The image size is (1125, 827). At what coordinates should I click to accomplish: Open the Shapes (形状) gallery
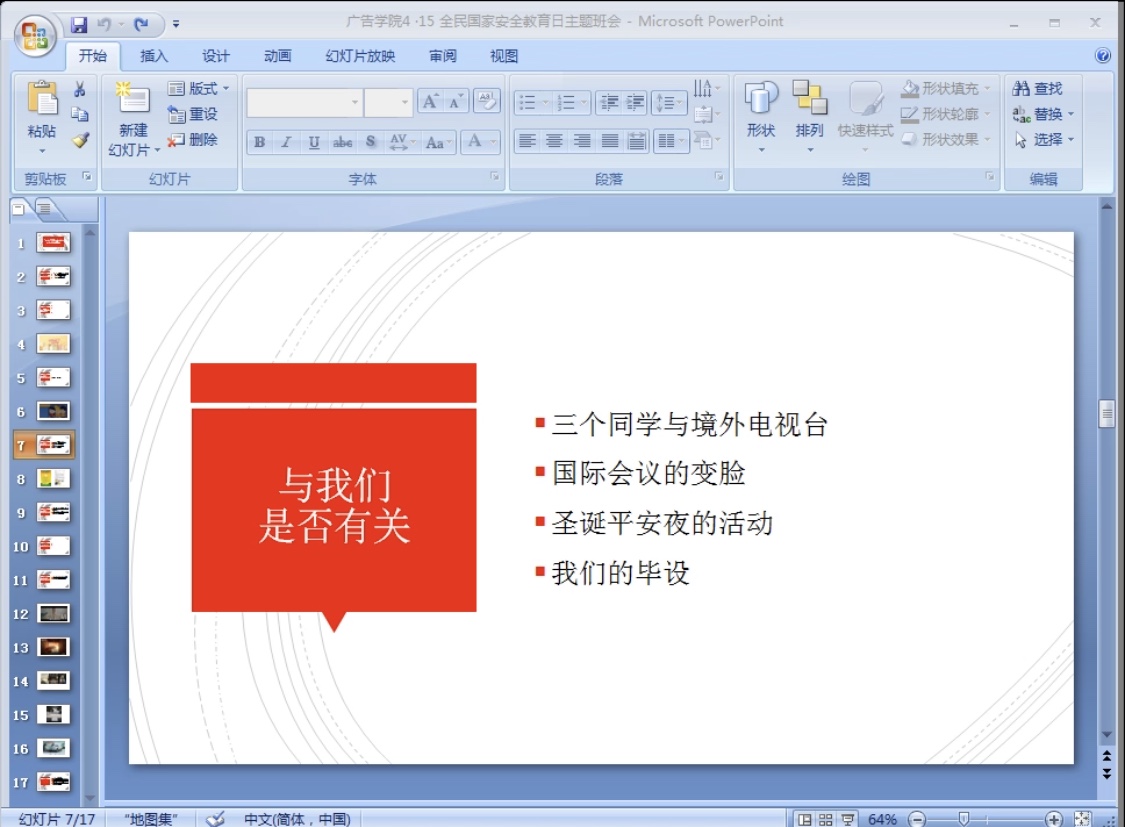tap(761, 110)
